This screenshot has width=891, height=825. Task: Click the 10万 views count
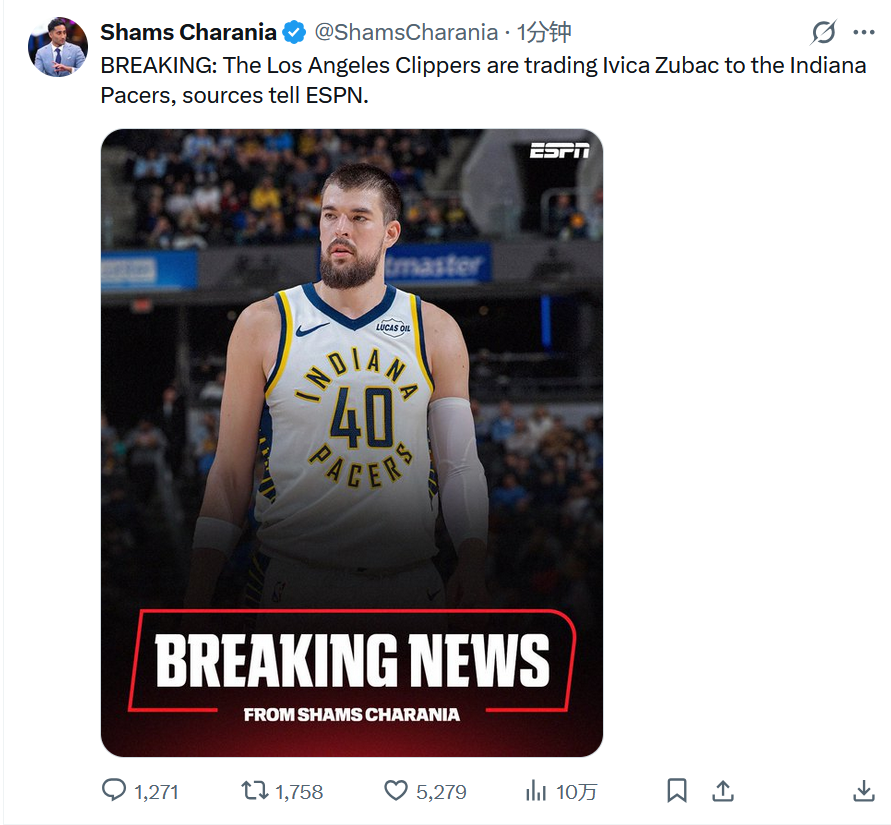pyautogui.click(x=576, y=792)
